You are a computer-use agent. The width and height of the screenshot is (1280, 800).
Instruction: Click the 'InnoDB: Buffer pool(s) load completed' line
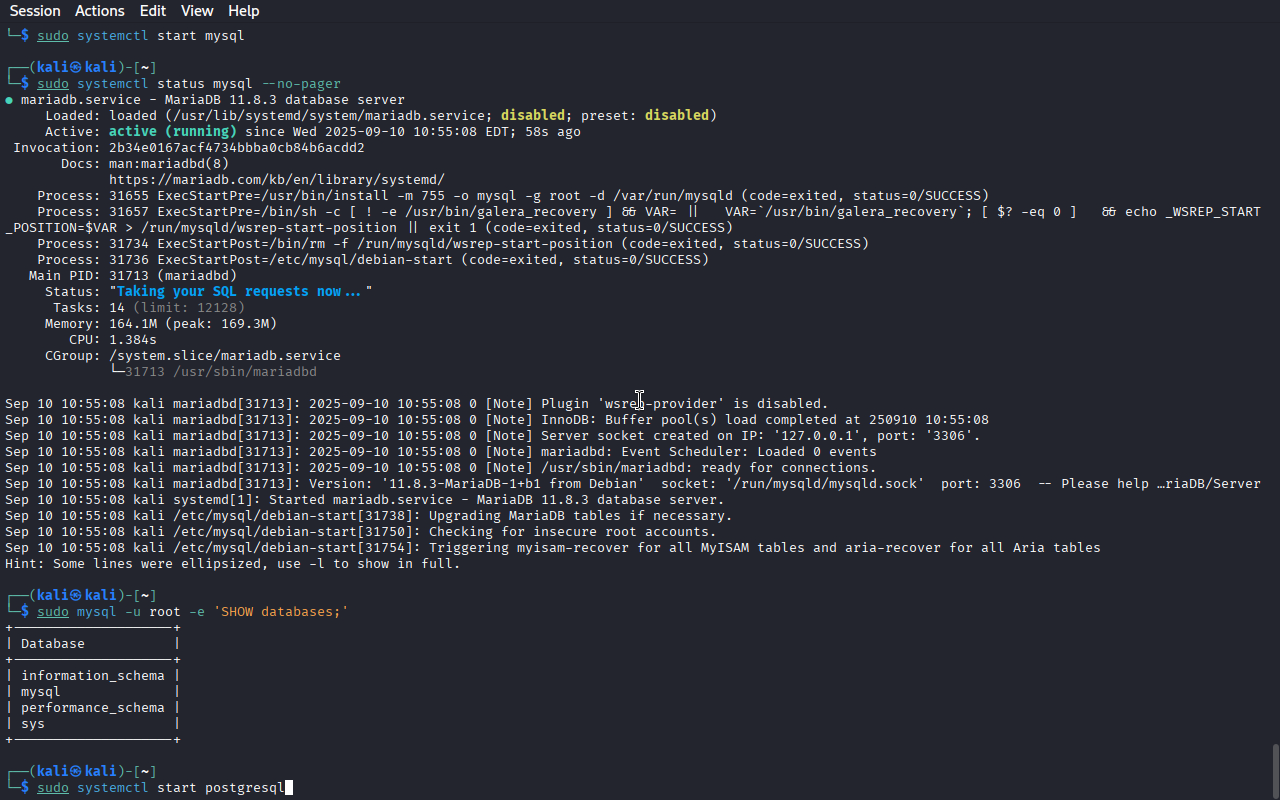tap(497, 420)
